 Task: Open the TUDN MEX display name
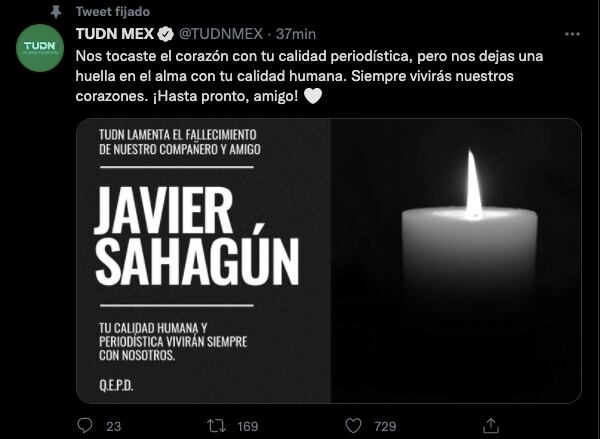click(115, 34)
